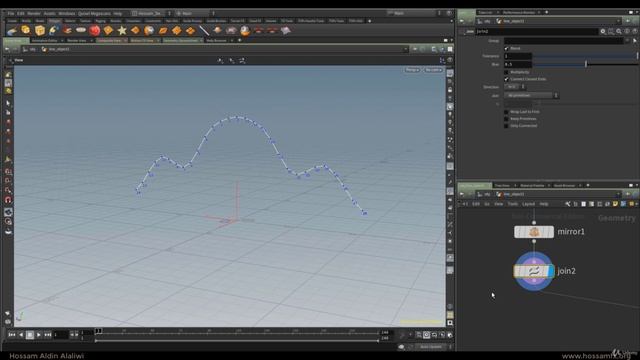Open the No cam camera dropdown
The height and width of the screenshot is (360, 640).
point(433,70)
